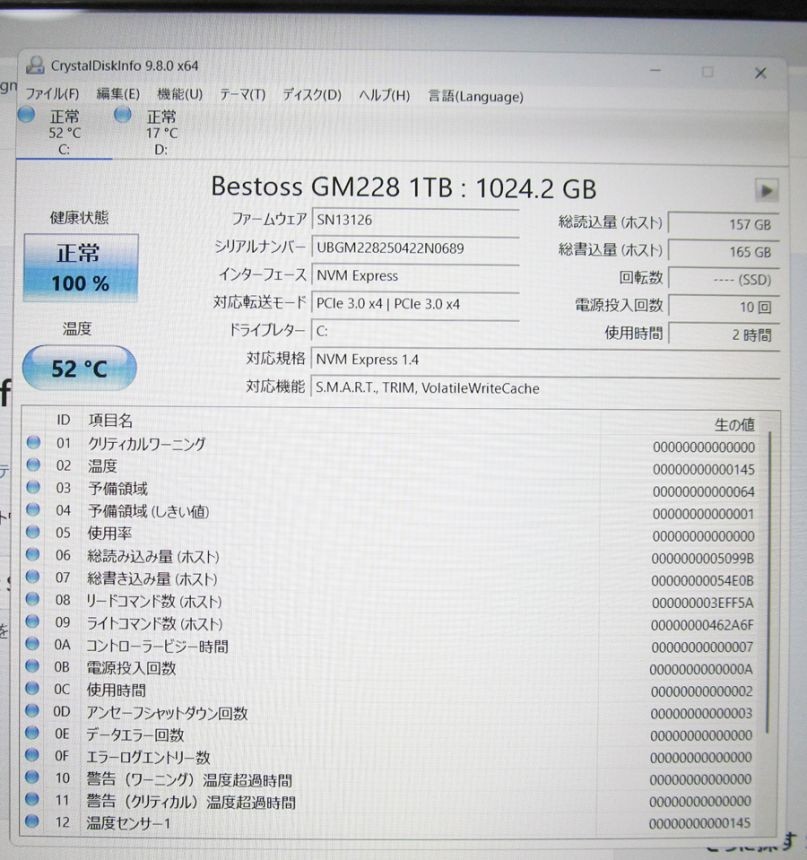Open the テーマ(T) menu
The width and height of the screenshot is (807, 860).
(x=242, y=95)
